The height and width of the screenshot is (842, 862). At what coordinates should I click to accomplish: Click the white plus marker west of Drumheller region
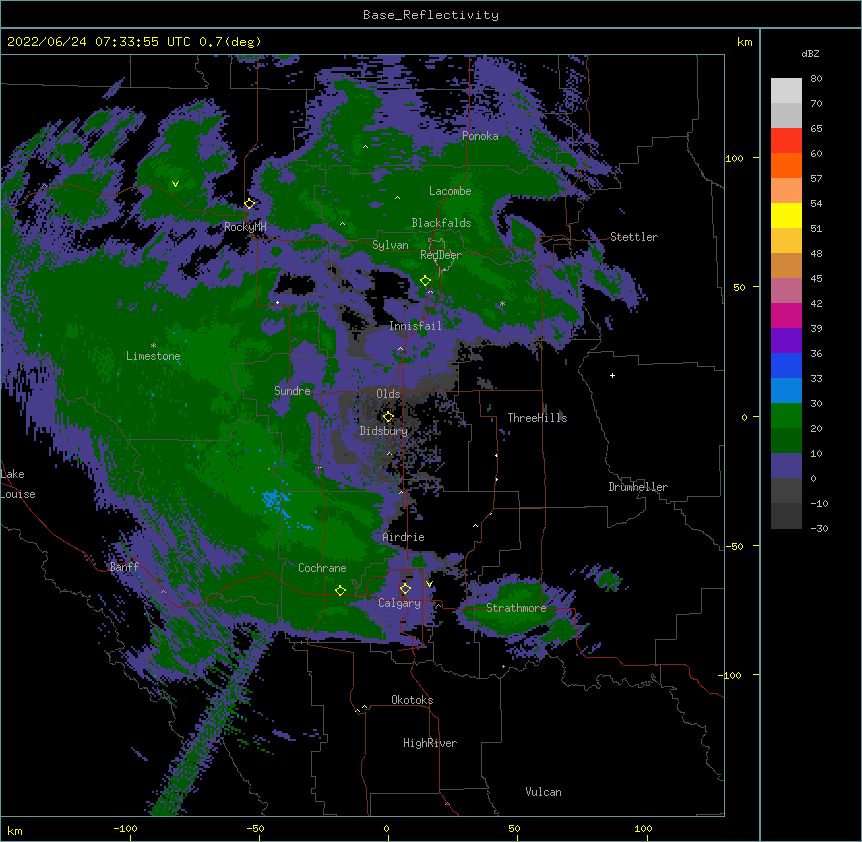[612, 375]
